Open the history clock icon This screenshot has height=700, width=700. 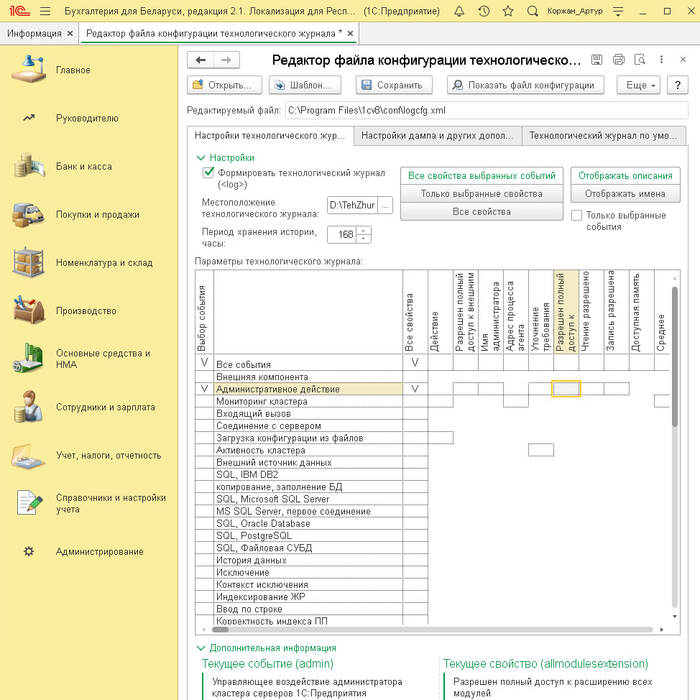tap(484, 11)
